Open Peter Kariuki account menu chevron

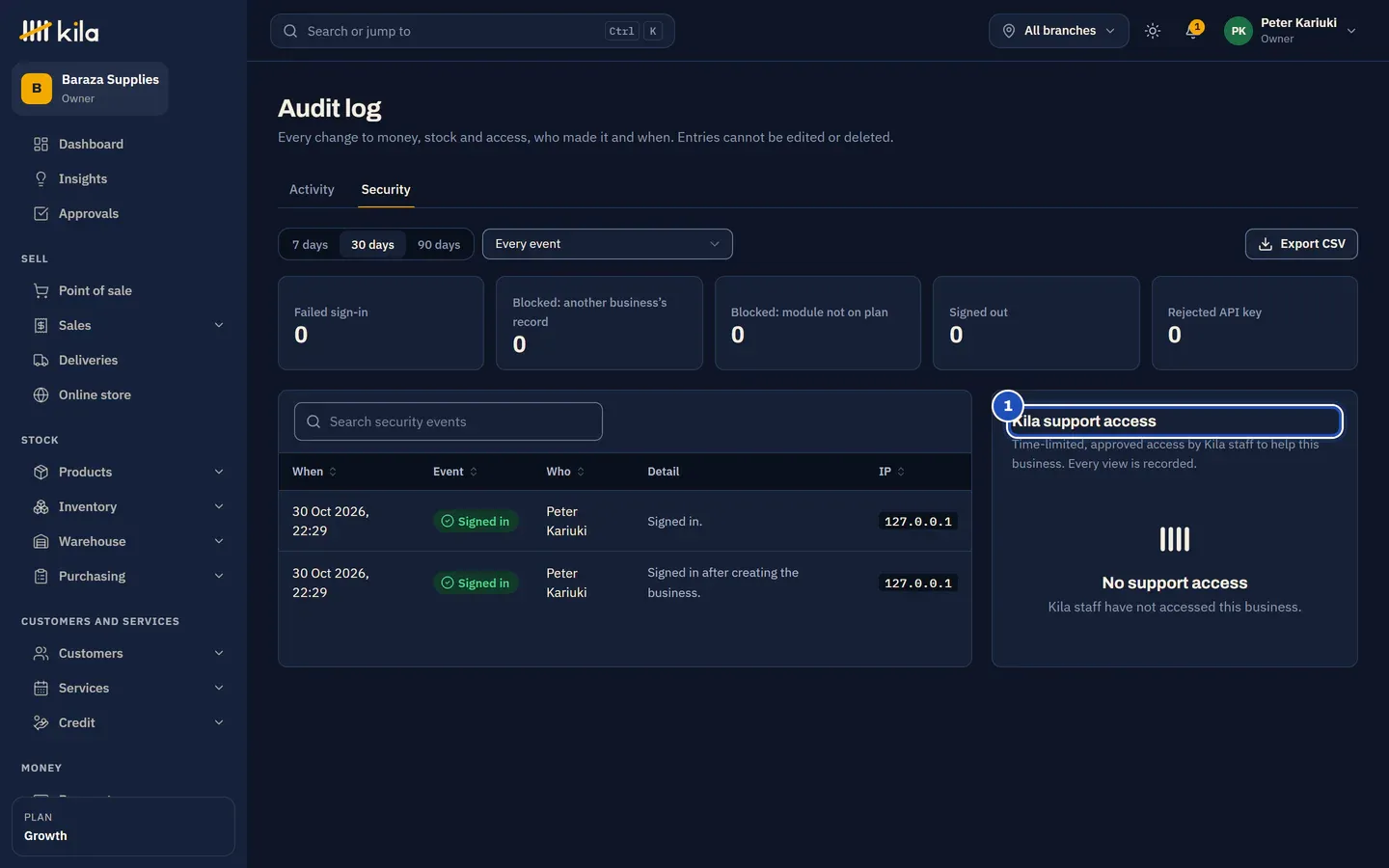(x=1351, y=31)
